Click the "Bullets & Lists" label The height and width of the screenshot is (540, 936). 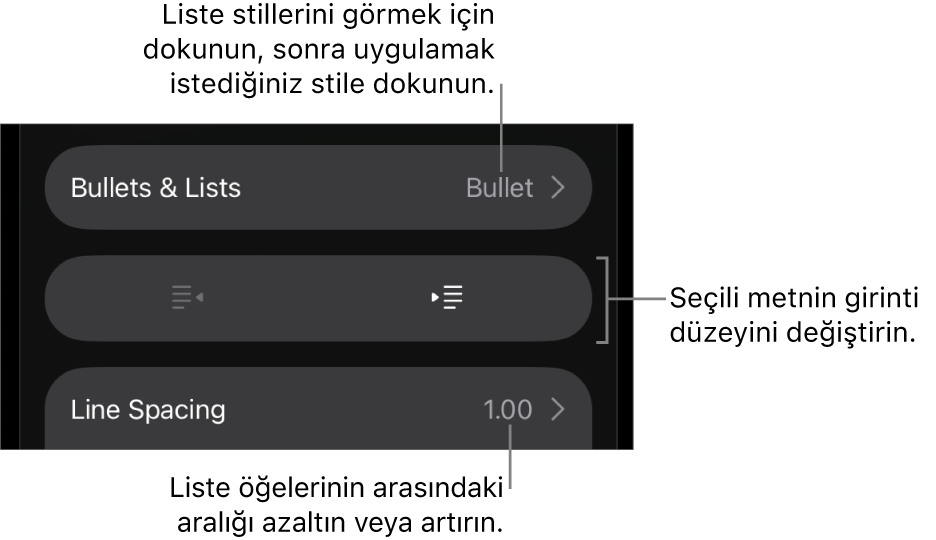pos(156,188)
